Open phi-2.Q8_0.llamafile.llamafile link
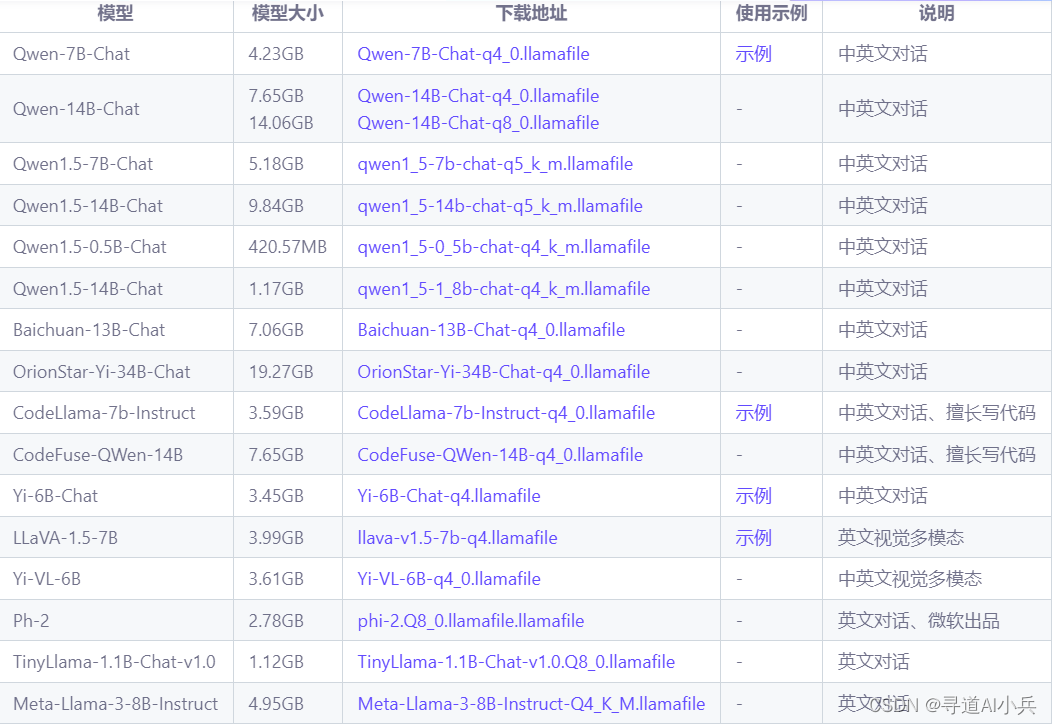The height and width of the screenshot is (725, 1052). tap(470, 621)
